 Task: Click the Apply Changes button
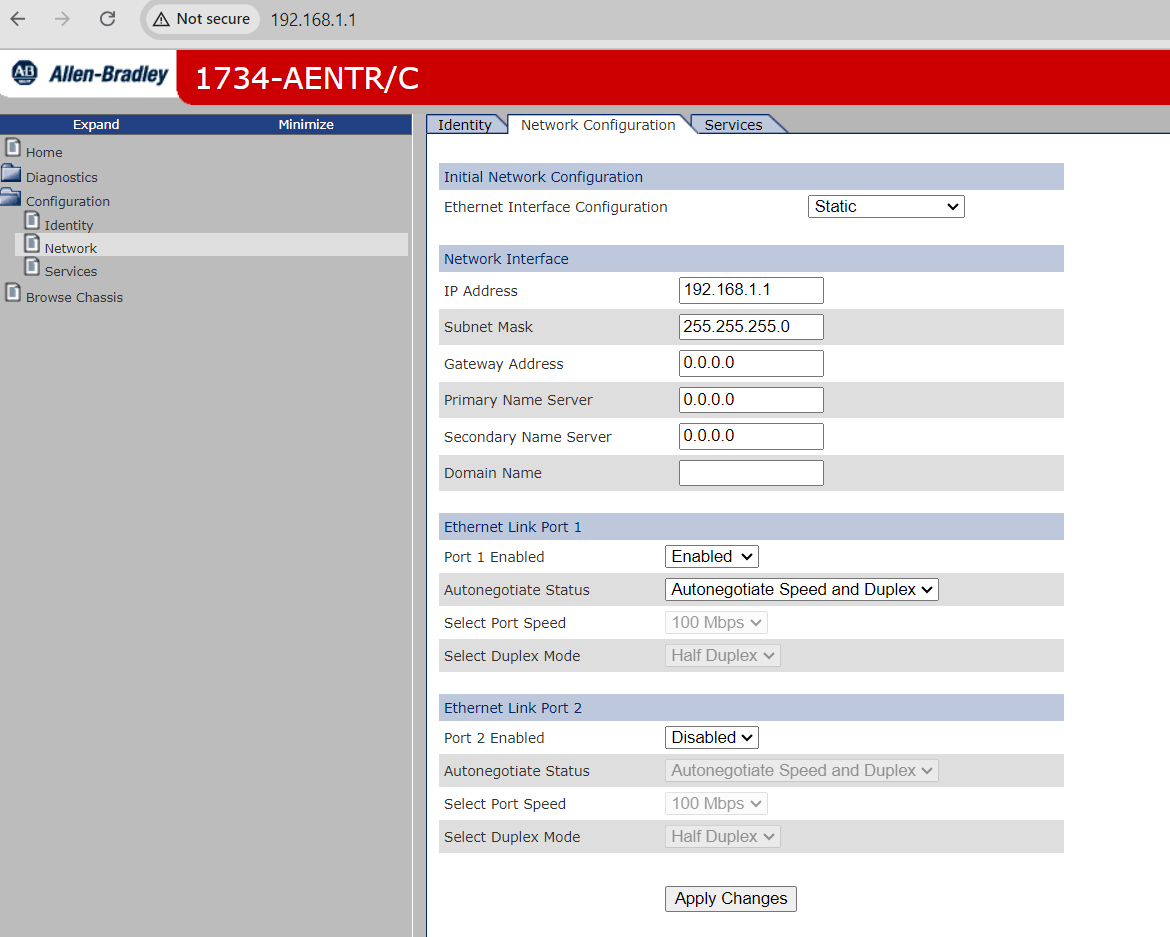click(x=731, y=899)
